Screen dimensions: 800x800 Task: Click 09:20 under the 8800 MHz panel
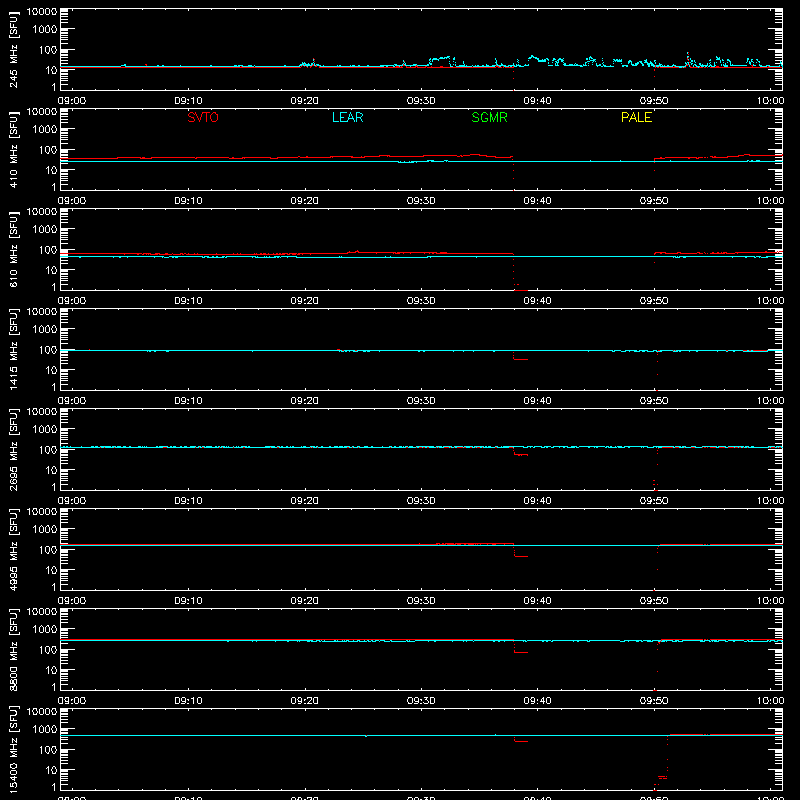point(304,701)
